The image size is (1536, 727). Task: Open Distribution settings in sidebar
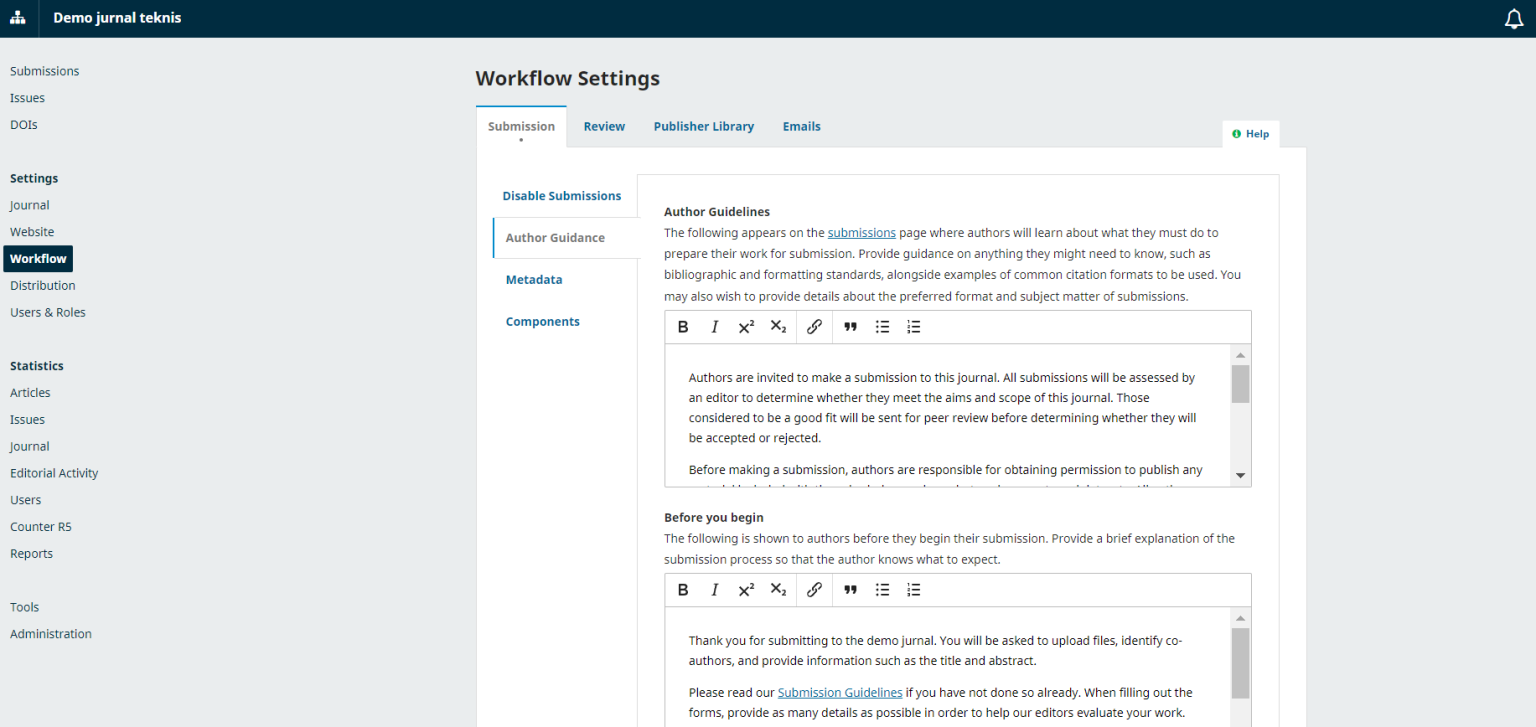coord(43,286)
